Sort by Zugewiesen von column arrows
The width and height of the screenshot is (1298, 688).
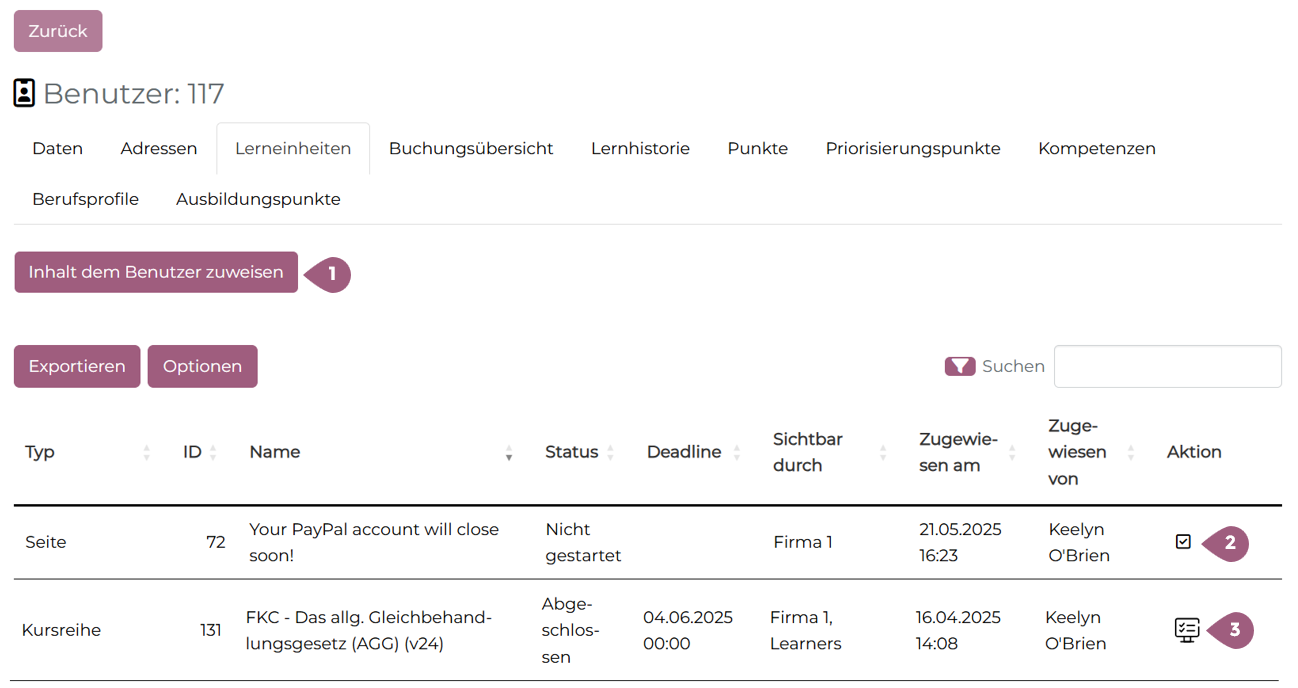(x=1131, y=452)
